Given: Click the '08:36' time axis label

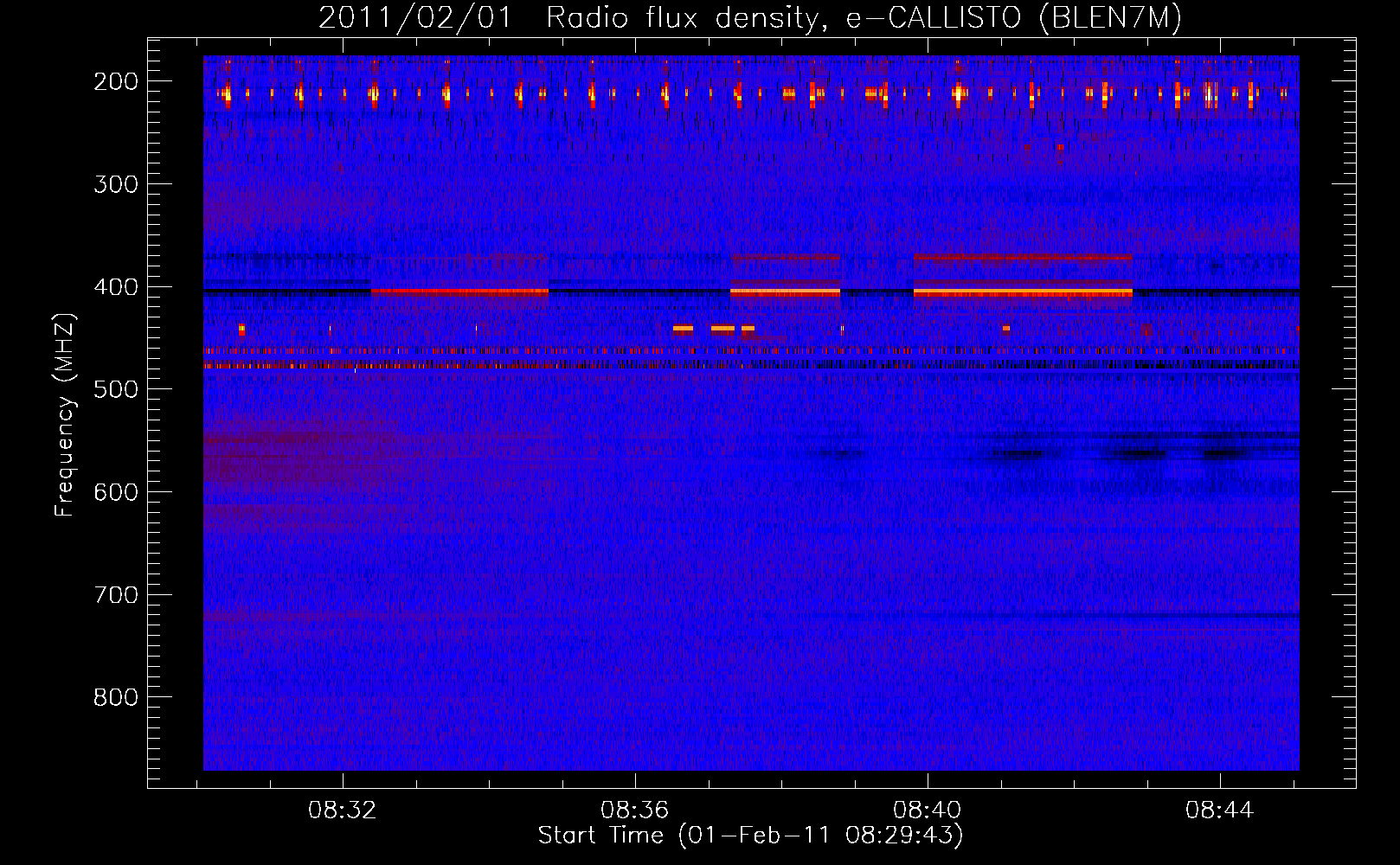Looking at the screenshot, I should coord(635,811).
